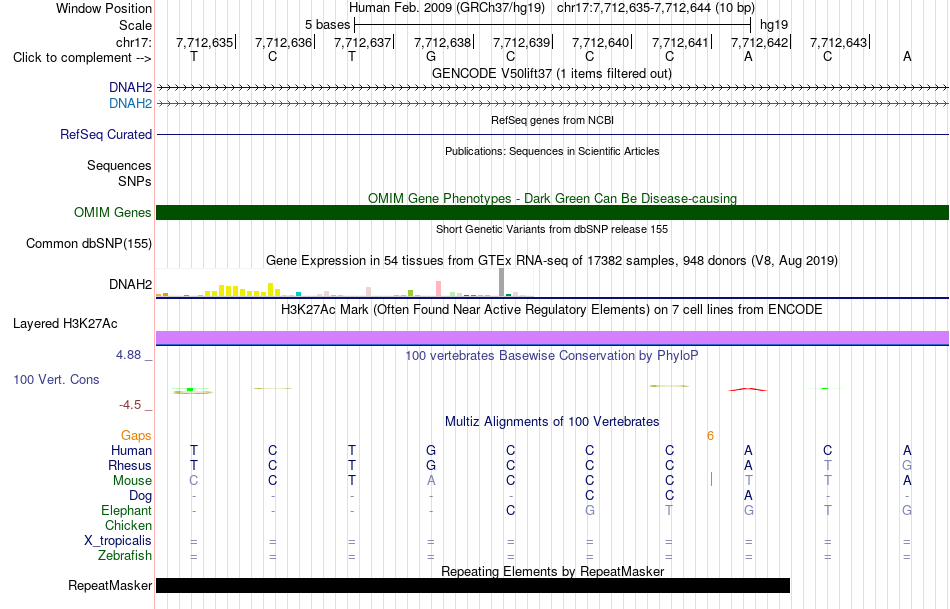Click 'Multiz Alignments of 100 Vertebrates' title

click(x=552, y=421)
